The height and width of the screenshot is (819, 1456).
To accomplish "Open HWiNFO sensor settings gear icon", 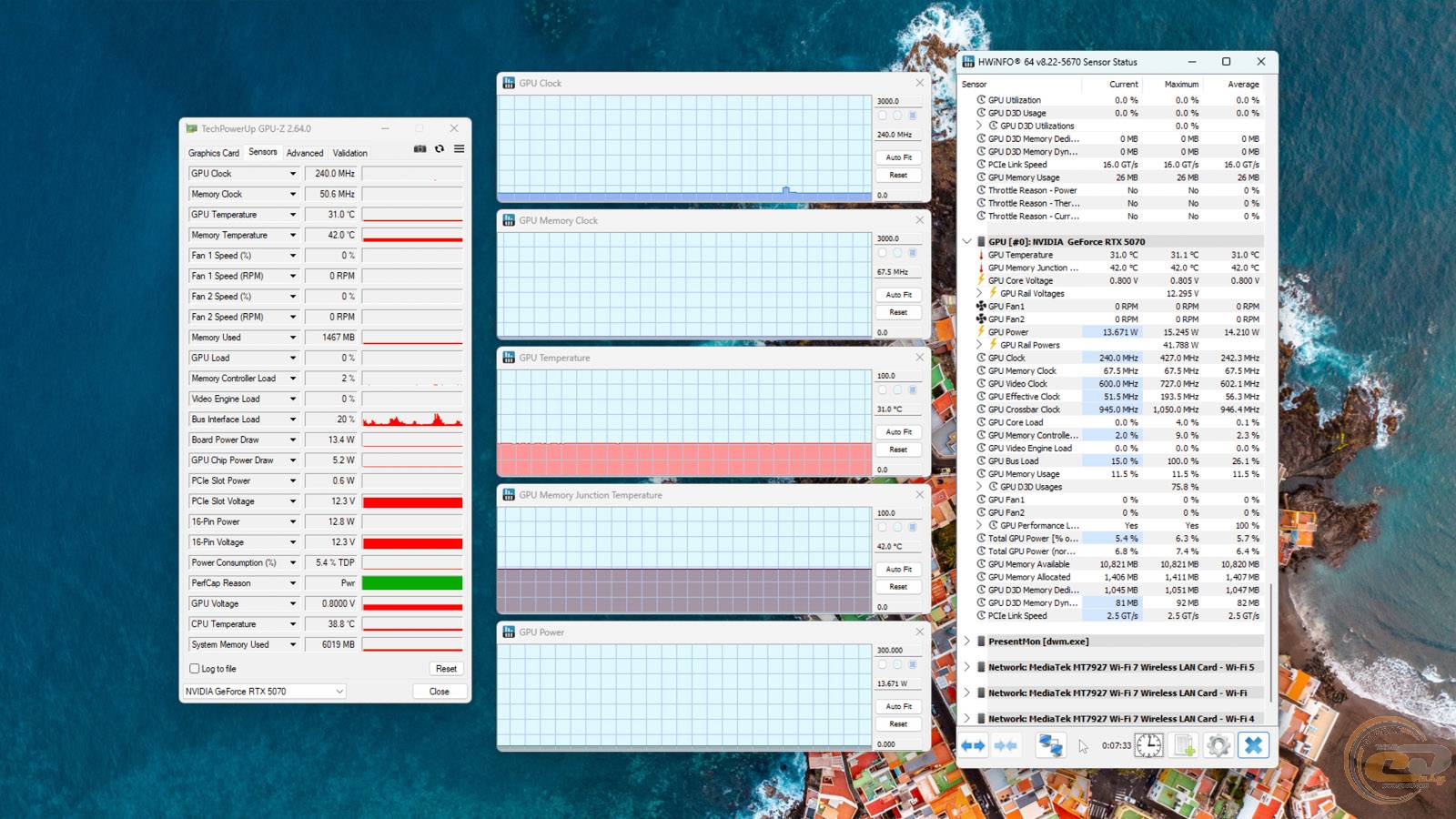I will click(1218, 745).
